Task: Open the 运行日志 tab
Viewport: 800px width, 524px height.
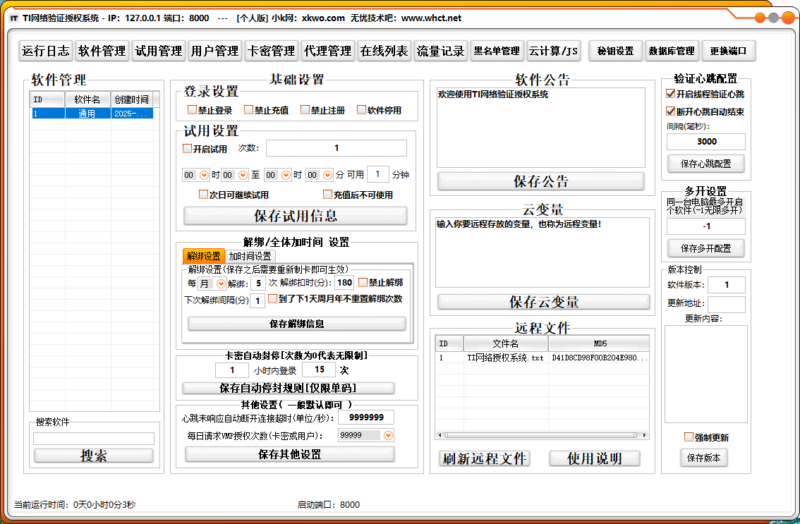Action: click(46, 51)
